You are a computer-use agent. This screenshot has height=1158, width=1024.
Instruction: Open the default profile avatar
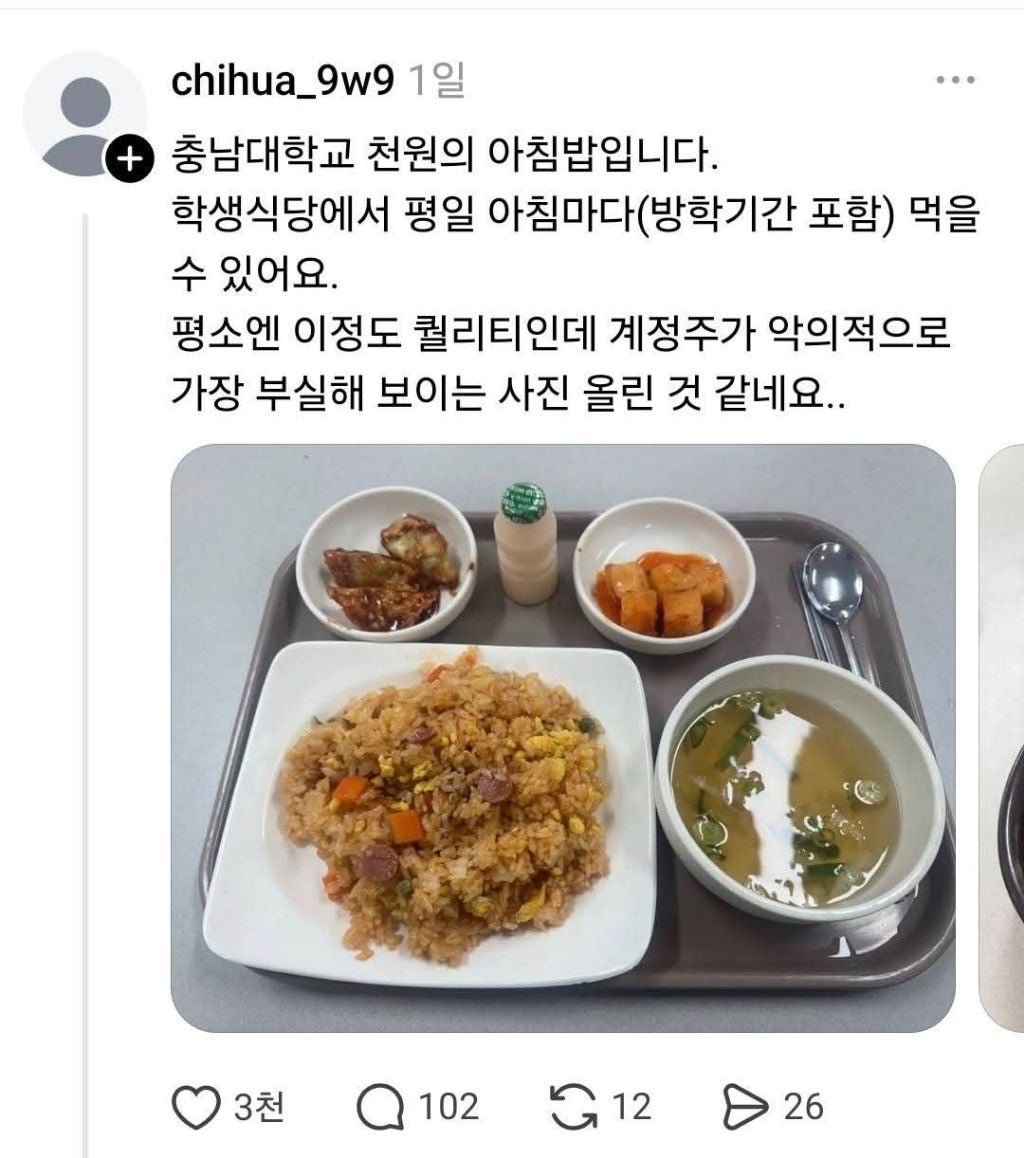tap(83, 115)
